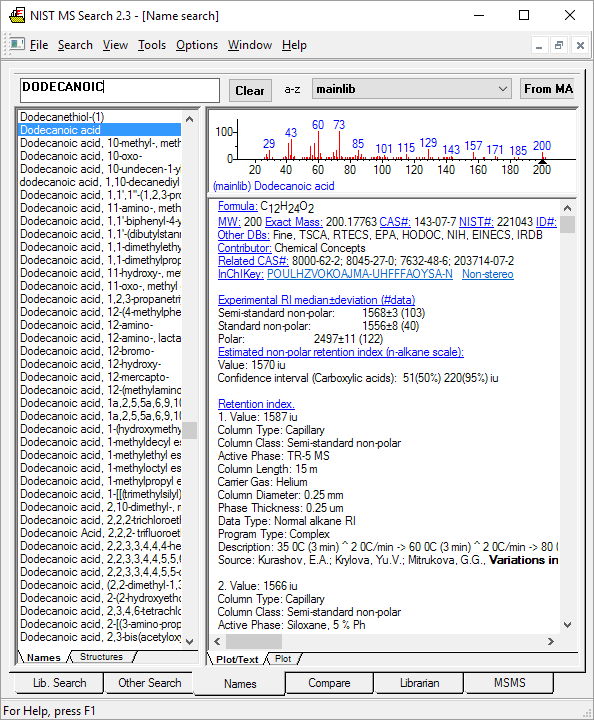Screen dimensions: 594x720
Task: Switch to the Names list tab
Action: [44, 658]
